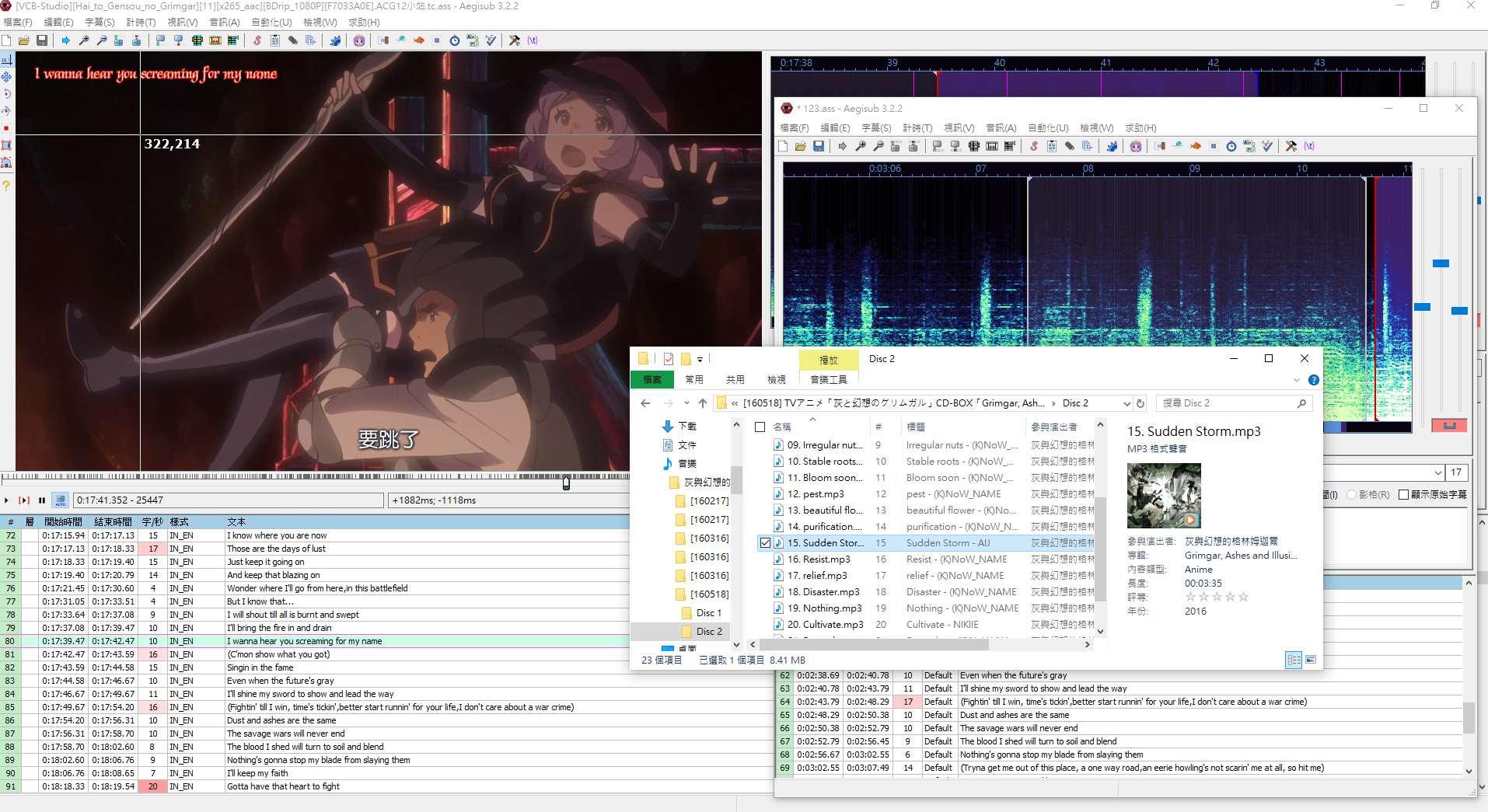Play video using the play button

point(7,500)
